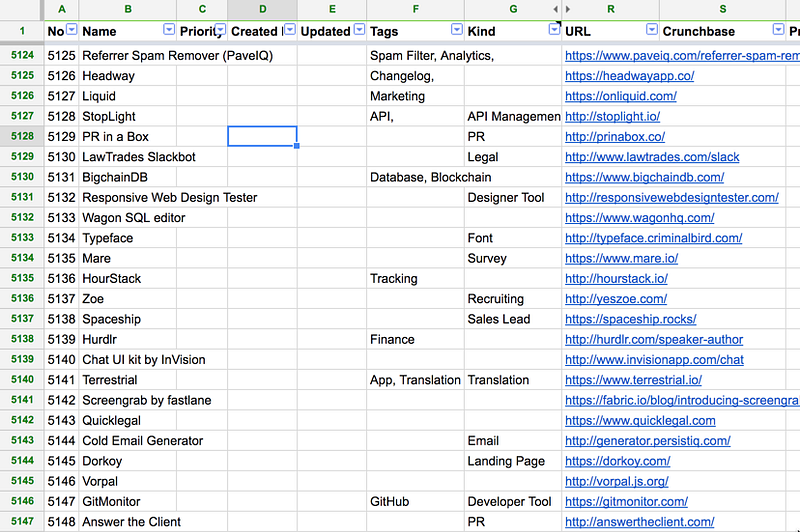Select the 'API Managemen' kind cell
800x532 pixels.
pyautogui.click(x=513, y=116)
